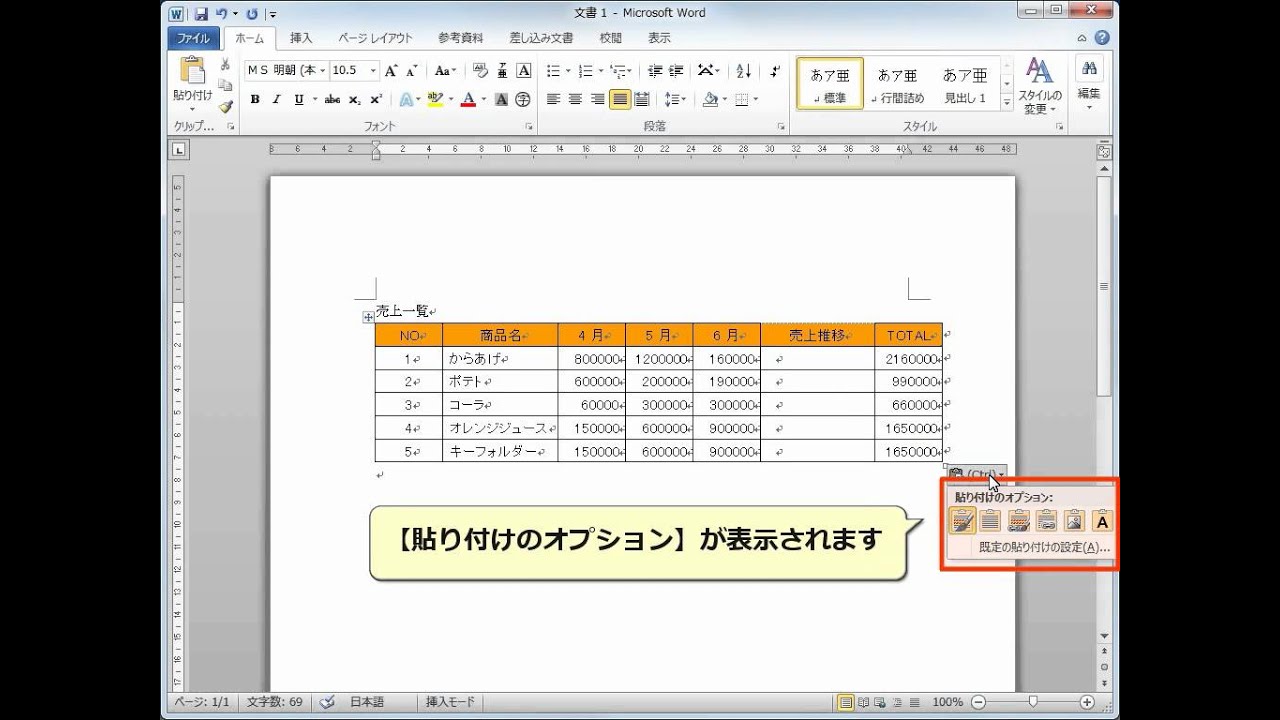Choose Link and Keep Source Formatting paste icon
1280x720 pixels.
coord(1018,520)
